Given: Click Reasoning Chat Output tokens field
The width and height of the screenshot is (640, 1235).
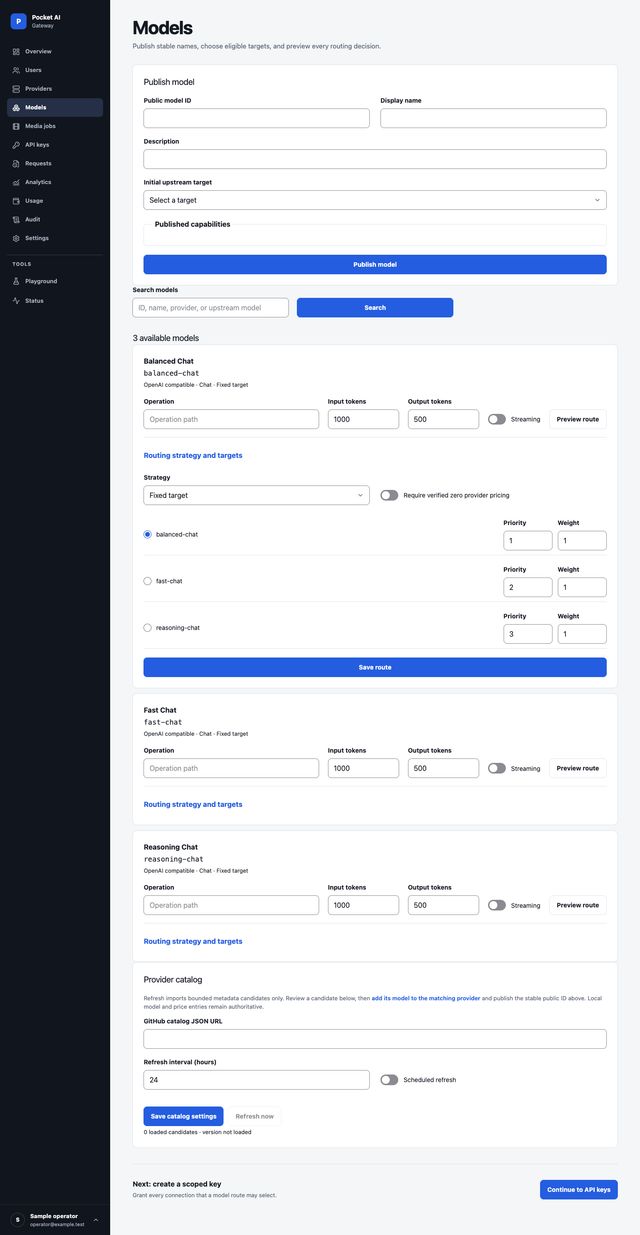Looking at the screenshot, I should (443, 905).
